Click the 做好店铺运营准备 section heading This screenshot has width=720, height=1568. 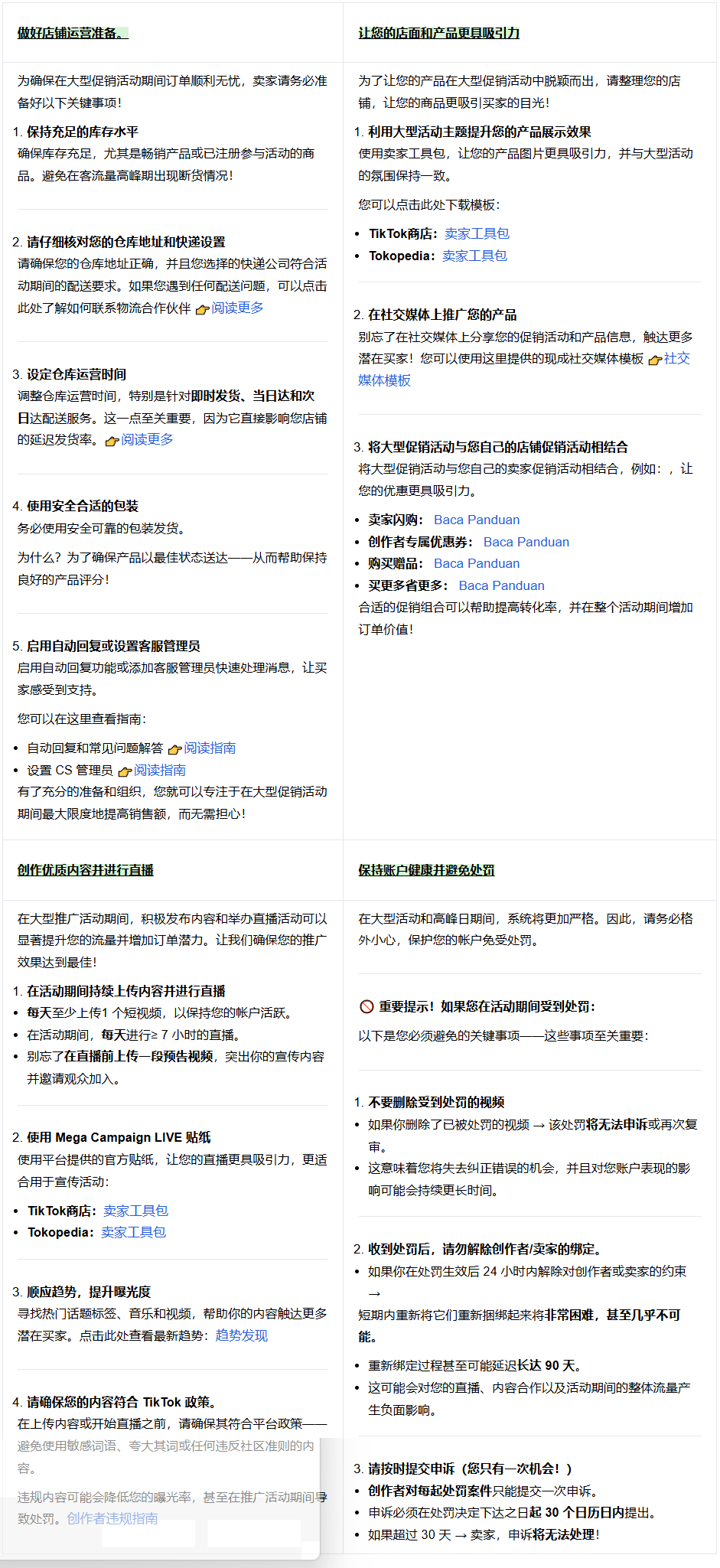tap(70, 33)
